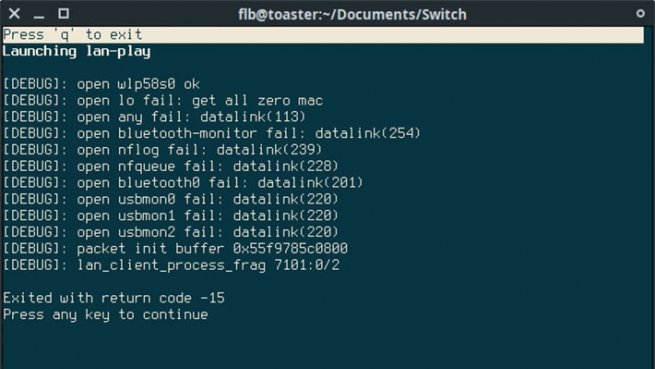Click the window title flb@toaster:~/Documents/Switch
655x369 pixels.
coord(352,15)
